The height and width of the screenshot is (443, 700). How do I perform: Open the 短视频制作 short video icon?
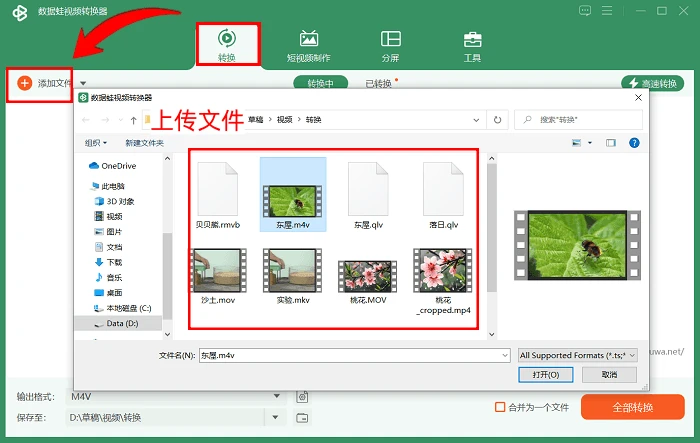click(309, 39)
